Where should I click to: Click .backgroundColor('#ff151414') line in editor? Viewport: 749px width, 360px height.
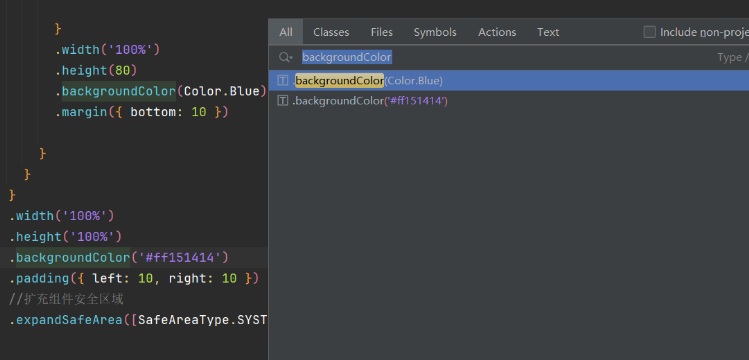119,258
